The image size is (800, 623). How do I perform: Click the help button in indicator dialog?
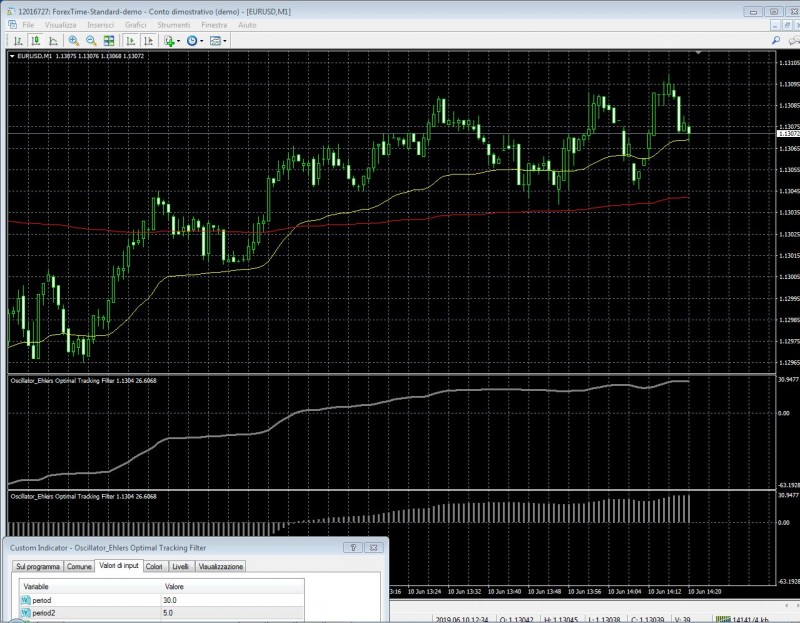(x=354, y=548)
